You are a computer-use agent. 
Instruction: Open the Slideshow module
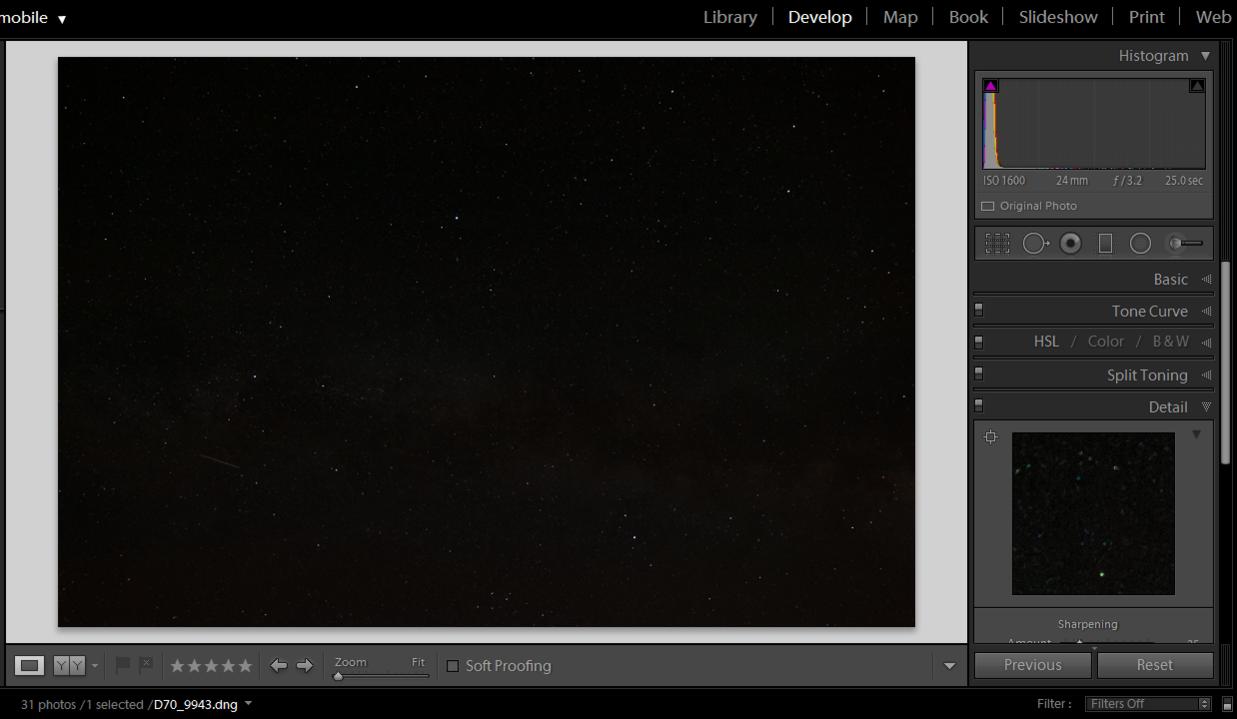(1058, 17)
